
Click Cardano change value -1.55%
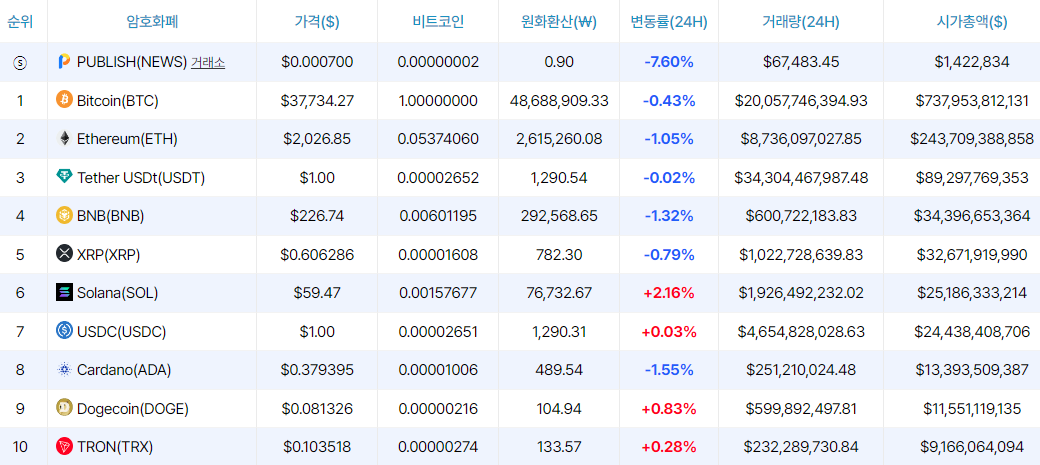669,370
